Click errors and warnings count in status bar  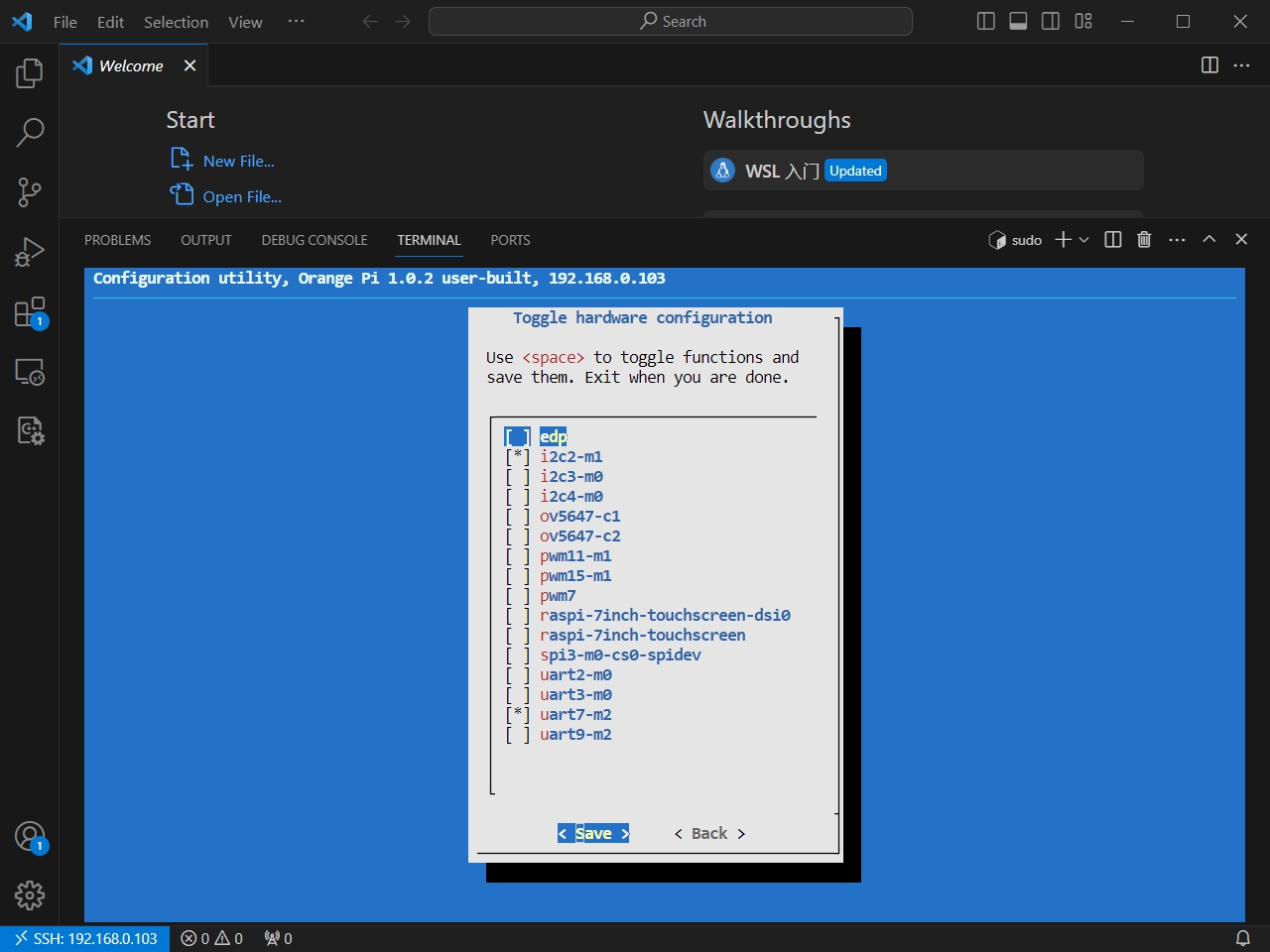211,938
